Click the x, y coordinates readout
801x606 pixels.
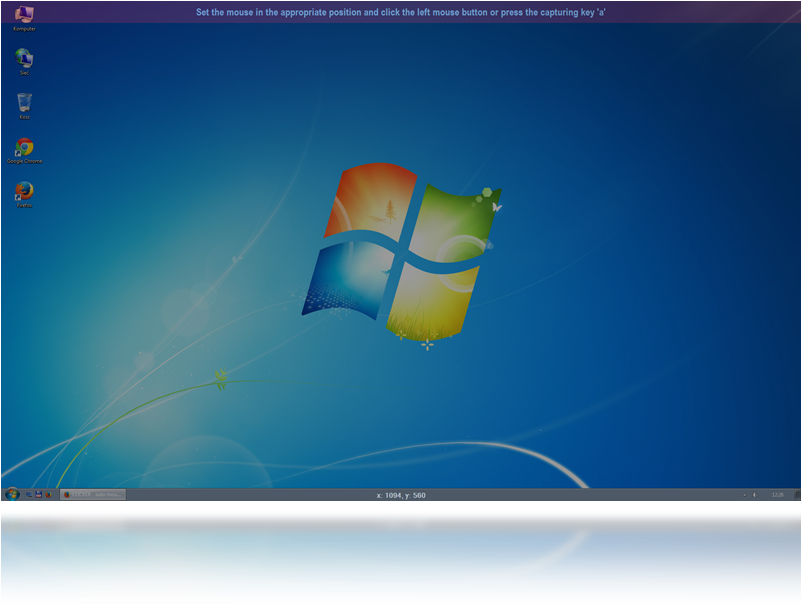tap(401, 495)
